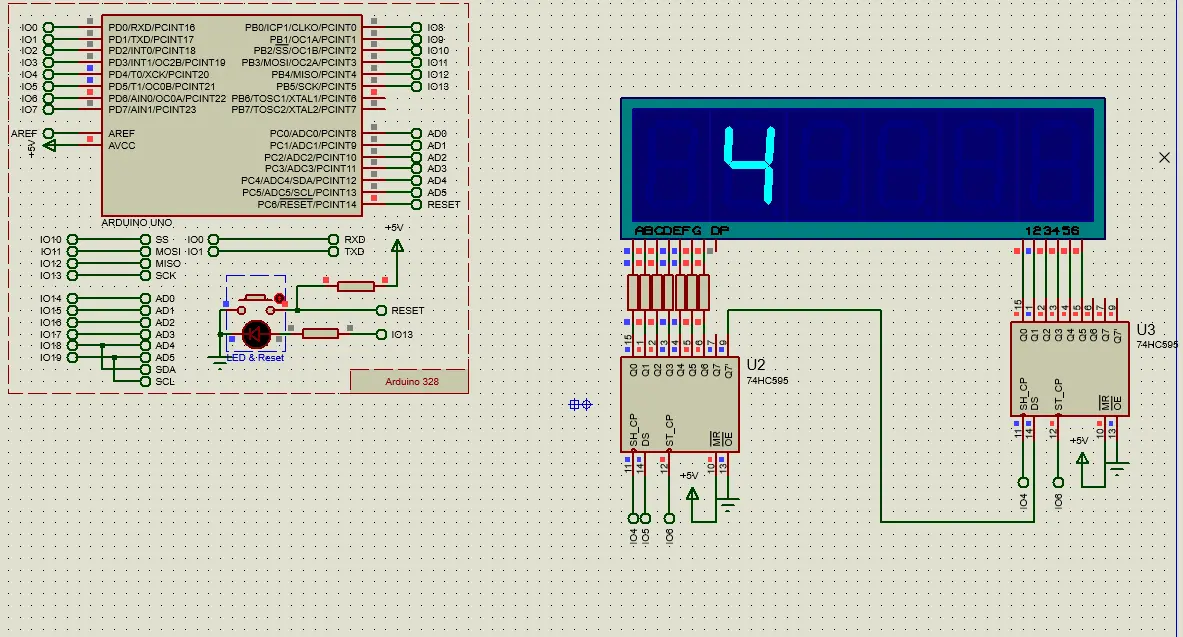The height and width of the screenshot is (637, 1183).
Task: Click the 'Arduino 328' label box
Action: coord(409,381)
